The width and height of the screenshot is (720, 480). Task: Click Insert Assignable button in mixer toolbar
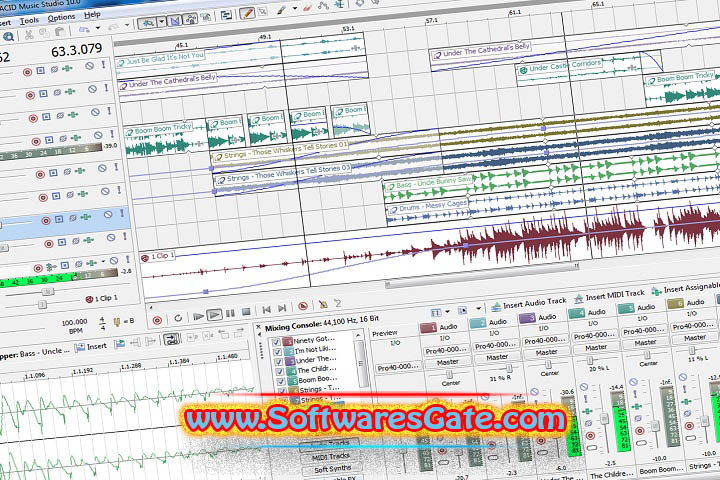coord(685,288)
